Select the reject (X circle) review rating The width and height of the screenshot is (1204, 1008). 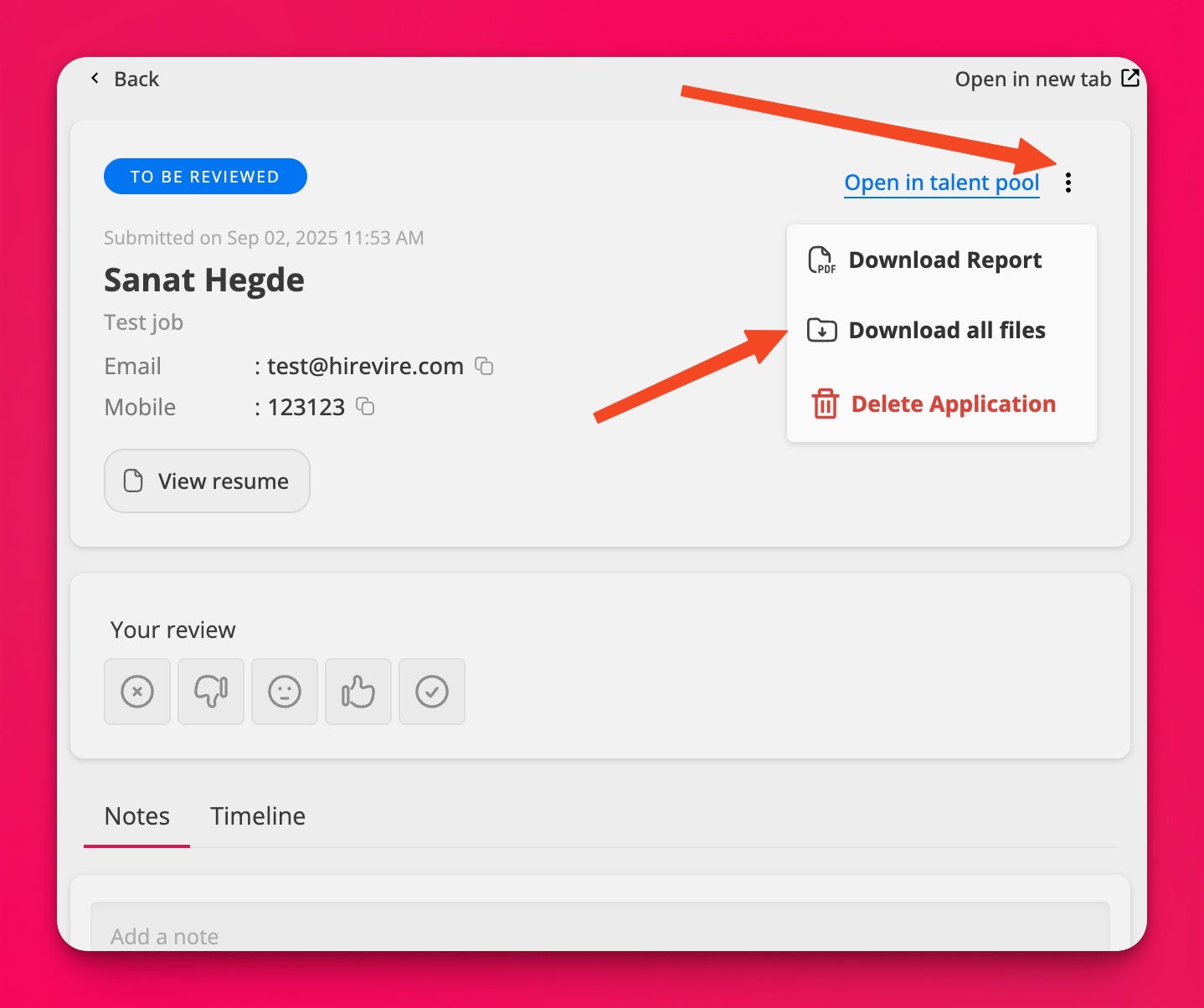[x=137, y=692]
